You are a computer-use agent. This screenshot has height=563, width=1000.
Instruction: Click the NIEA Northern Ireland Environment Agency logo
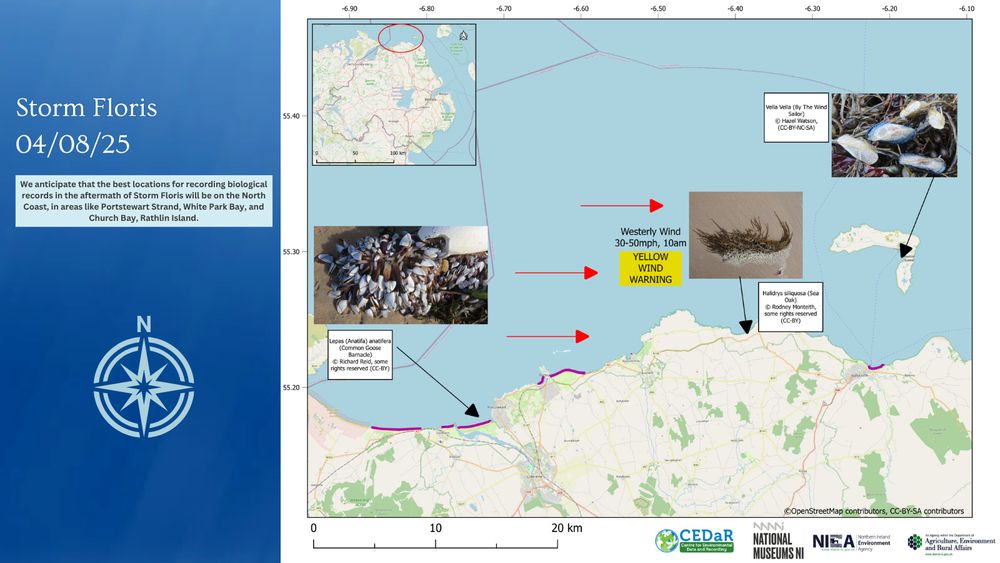click(851, 542)
